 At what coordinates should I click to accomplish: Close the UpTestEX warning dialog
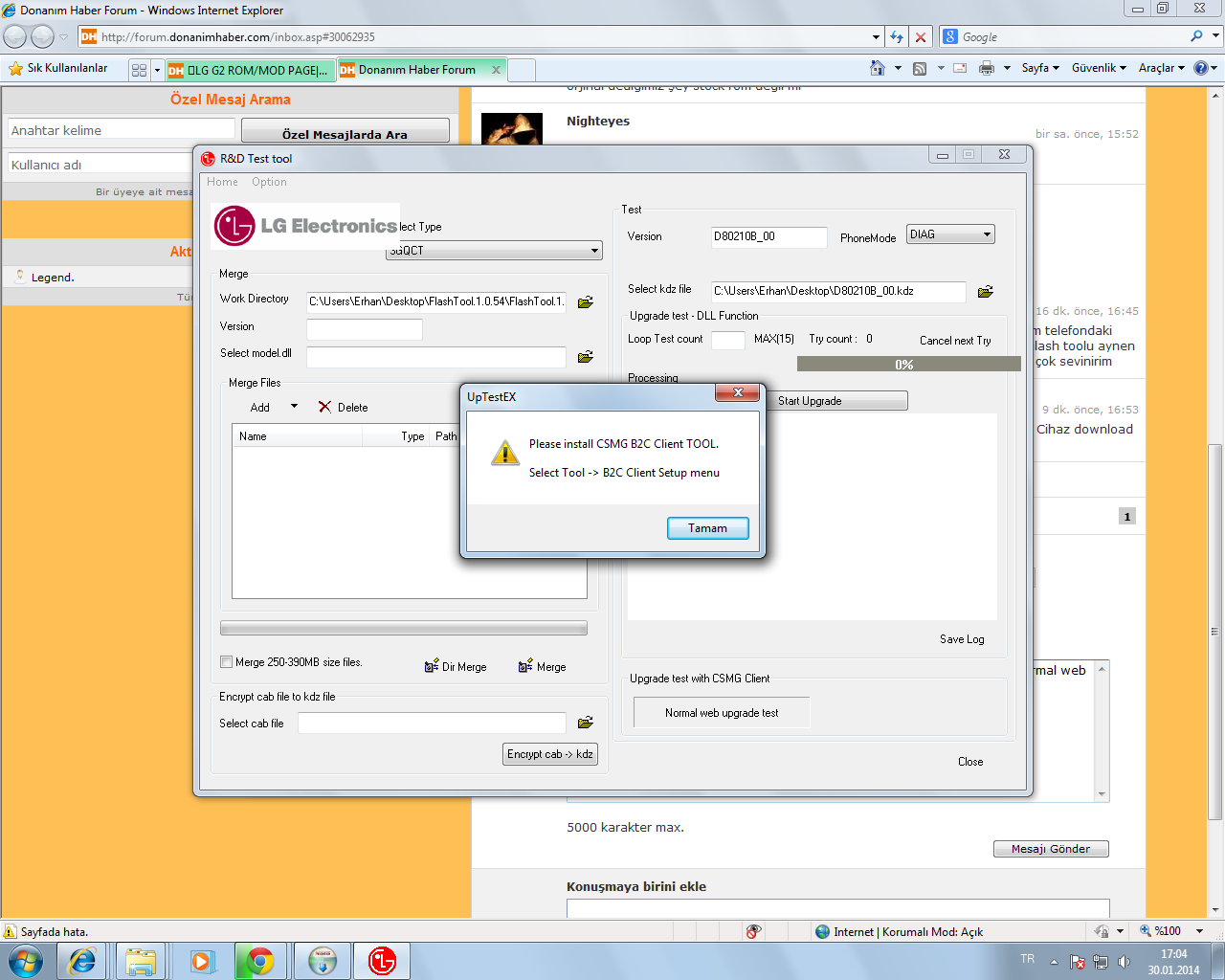738,392
